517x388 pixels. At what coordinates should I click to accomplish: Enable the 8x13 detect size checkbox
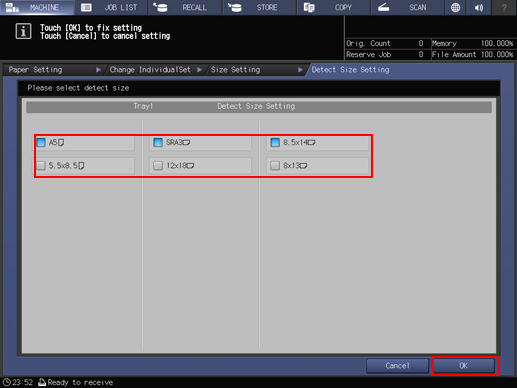[x=275, y=165]
